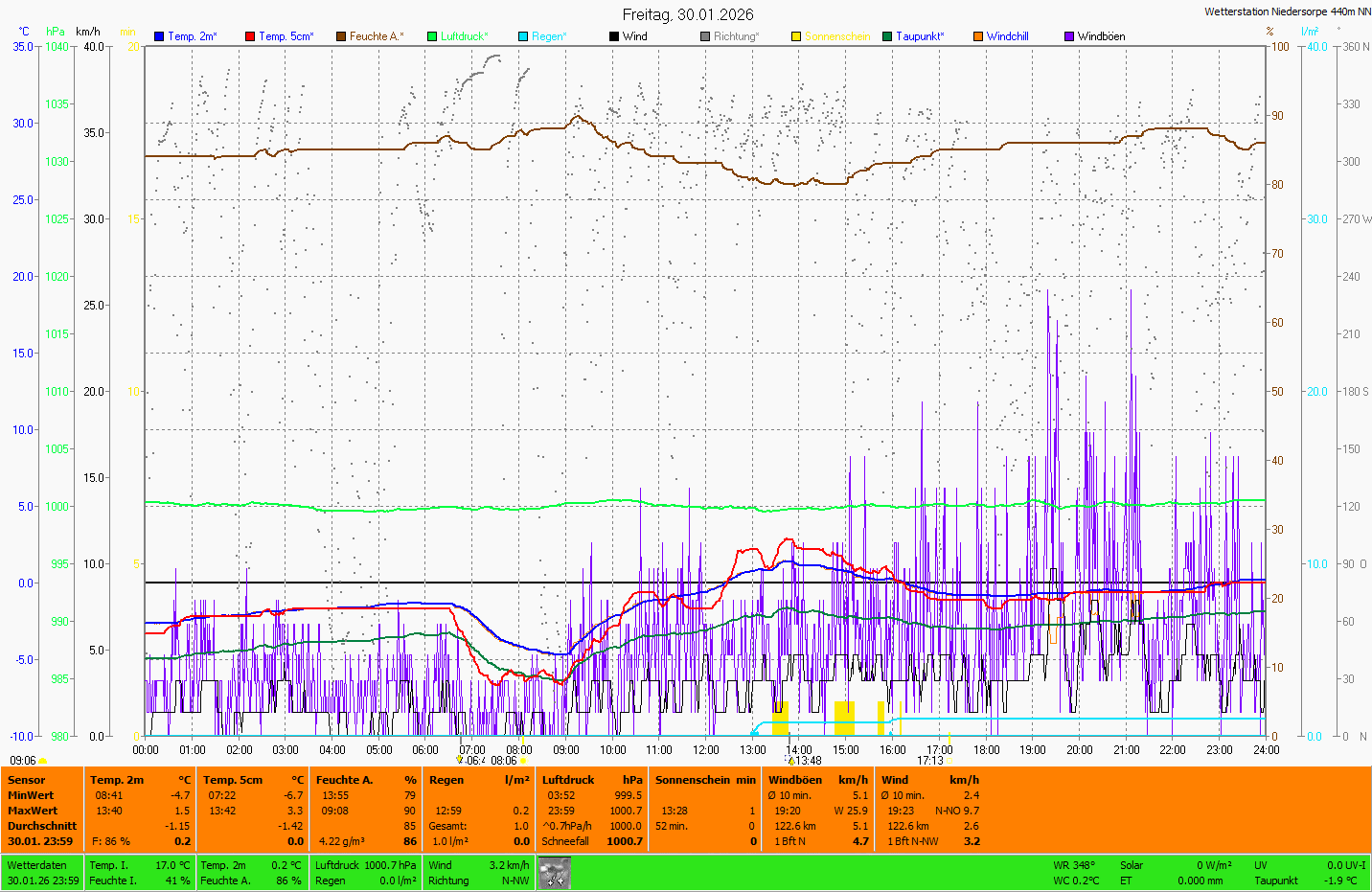This screenshot has width=1372, height=892.
Task: Click the brown Feuchte A. legend square
Action: click(x=340, y=36)
